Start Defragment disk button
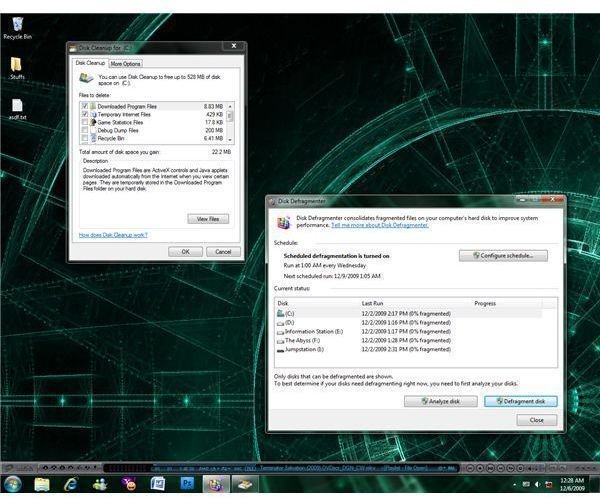Screen dimensions: 600x498 521,401
